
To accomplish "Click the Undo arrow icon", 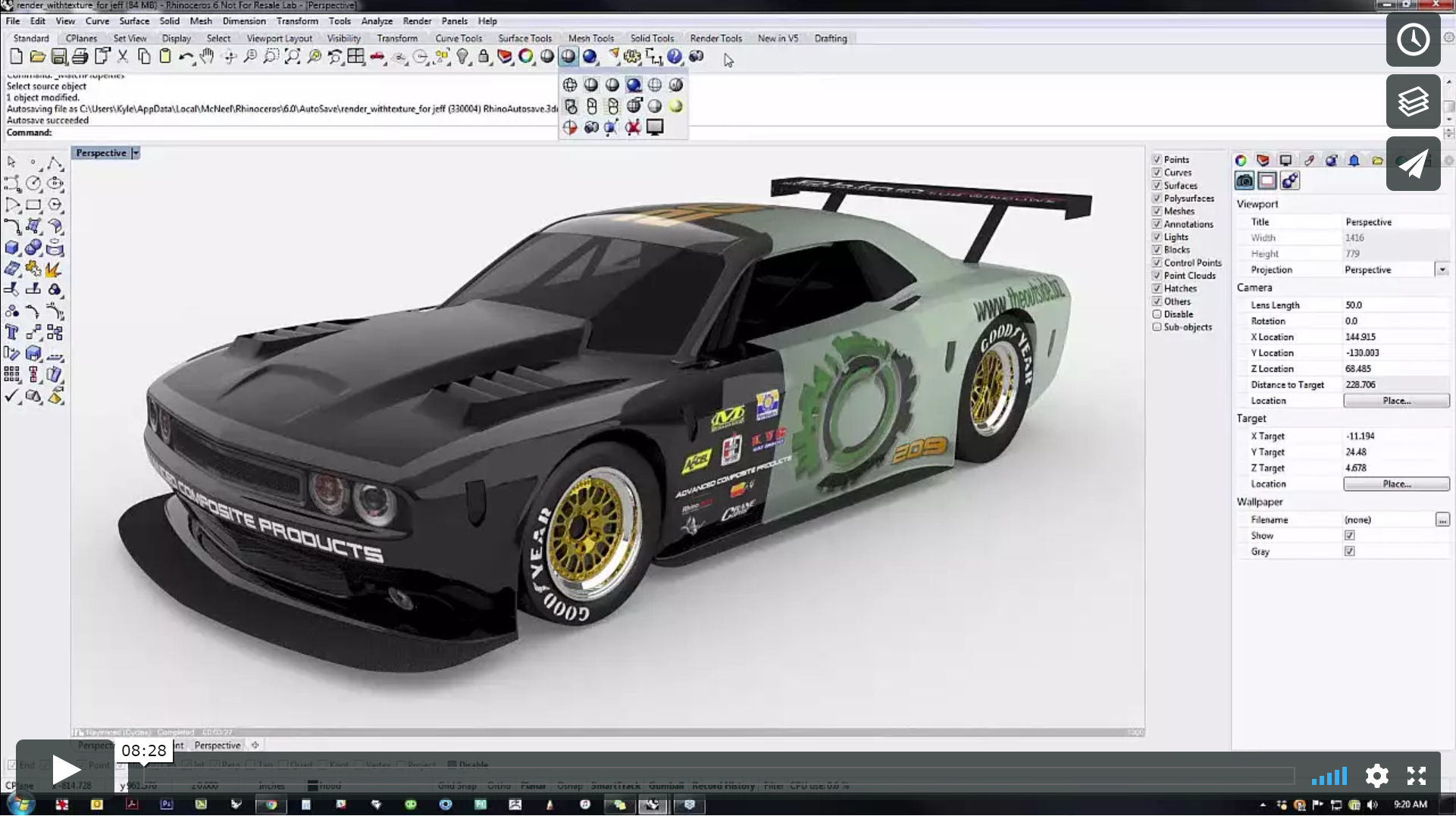I will click(186, 57).
